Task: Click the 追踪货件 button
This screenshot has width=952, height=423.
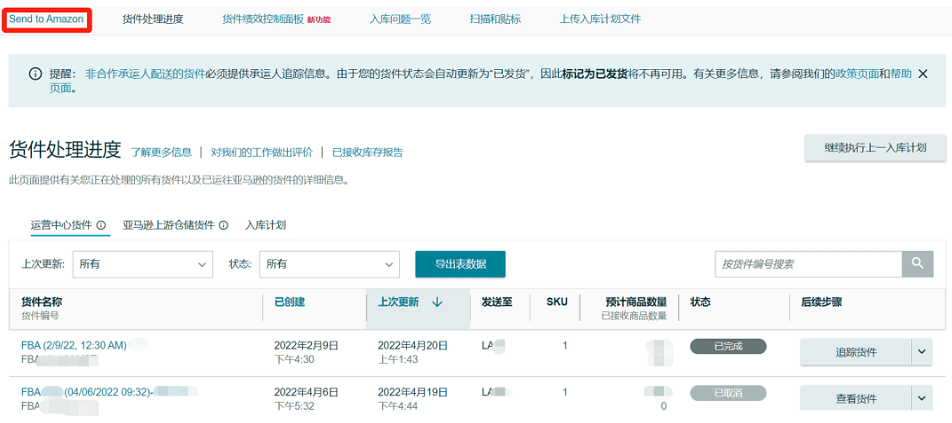Action: click(x=855, y=352)
